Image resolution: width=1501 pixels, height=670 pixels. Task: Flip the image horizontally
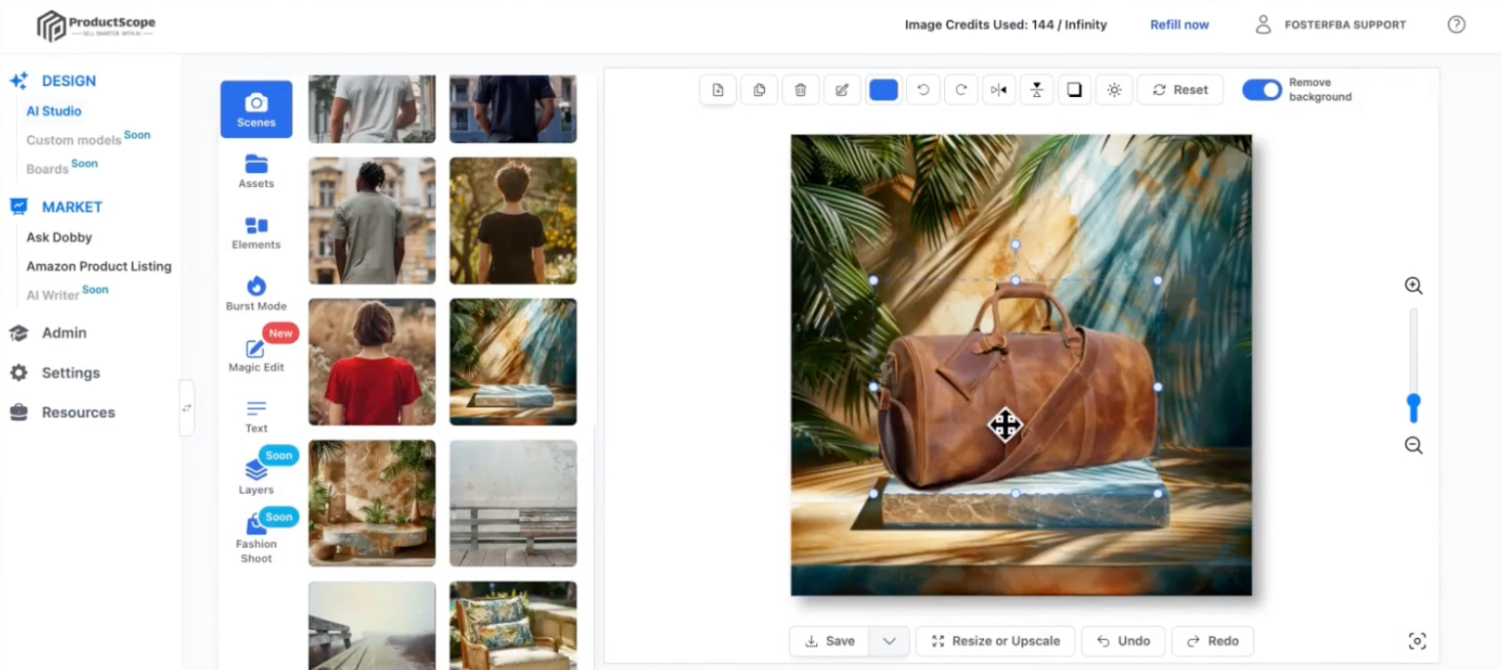998,90
